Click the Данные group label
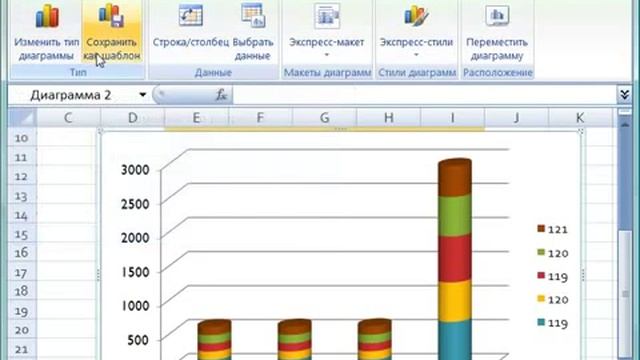 (213, 73)
